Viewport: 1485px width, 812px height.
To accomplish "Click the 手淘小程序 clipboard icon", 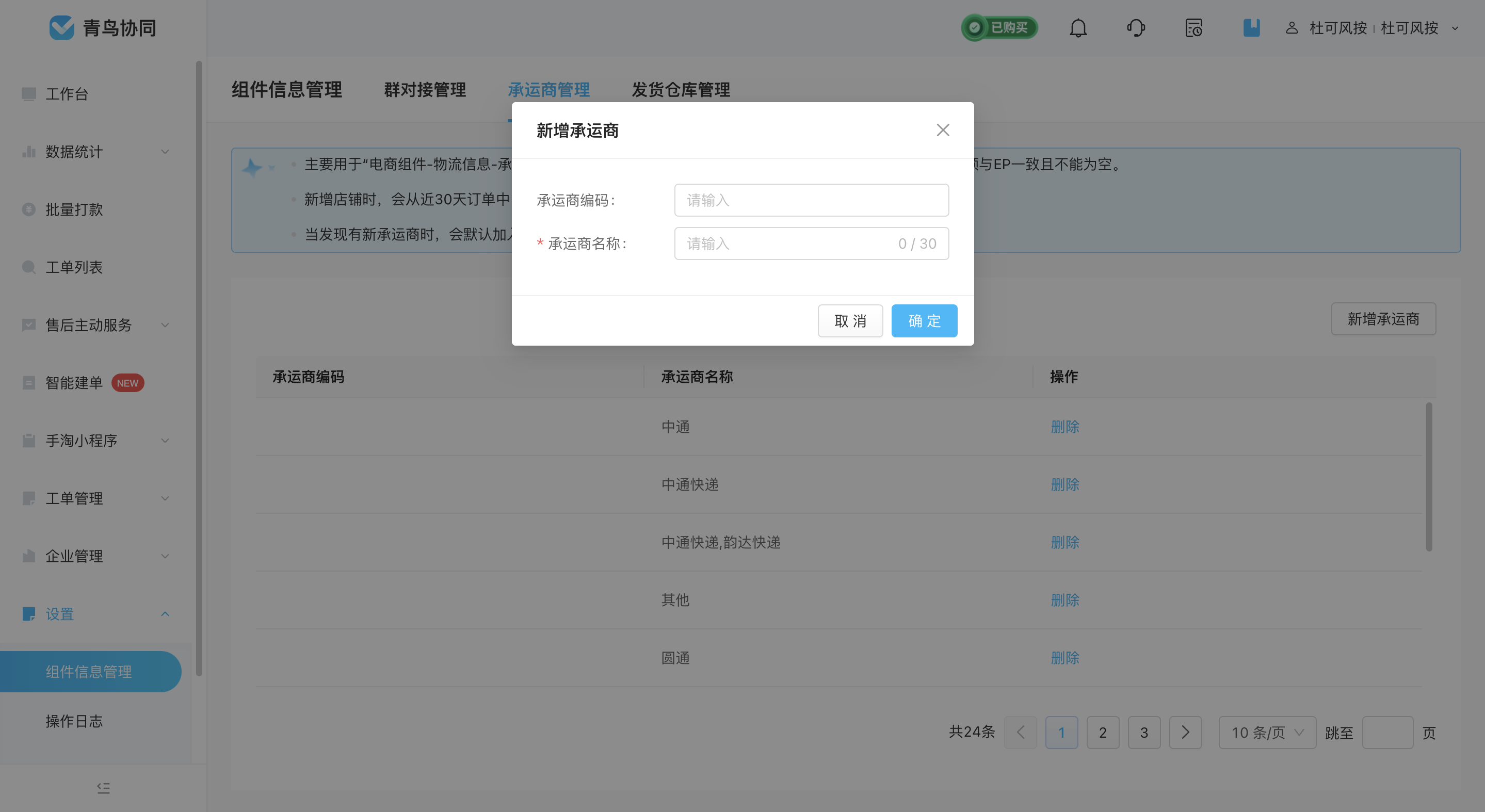I will click(x=28, y=441).
